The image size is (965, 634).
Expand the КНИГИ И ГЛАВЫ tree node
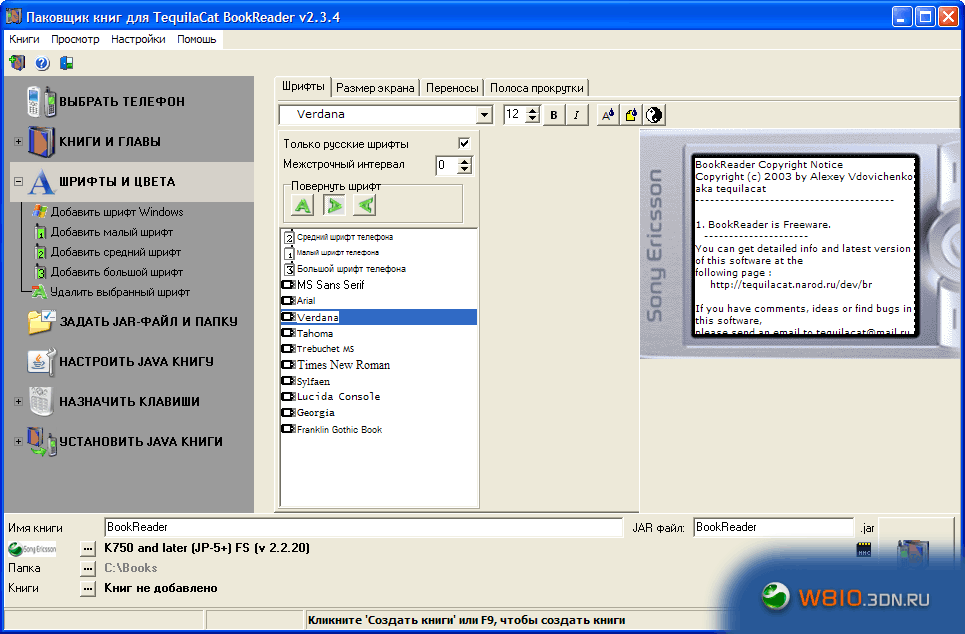18,142
